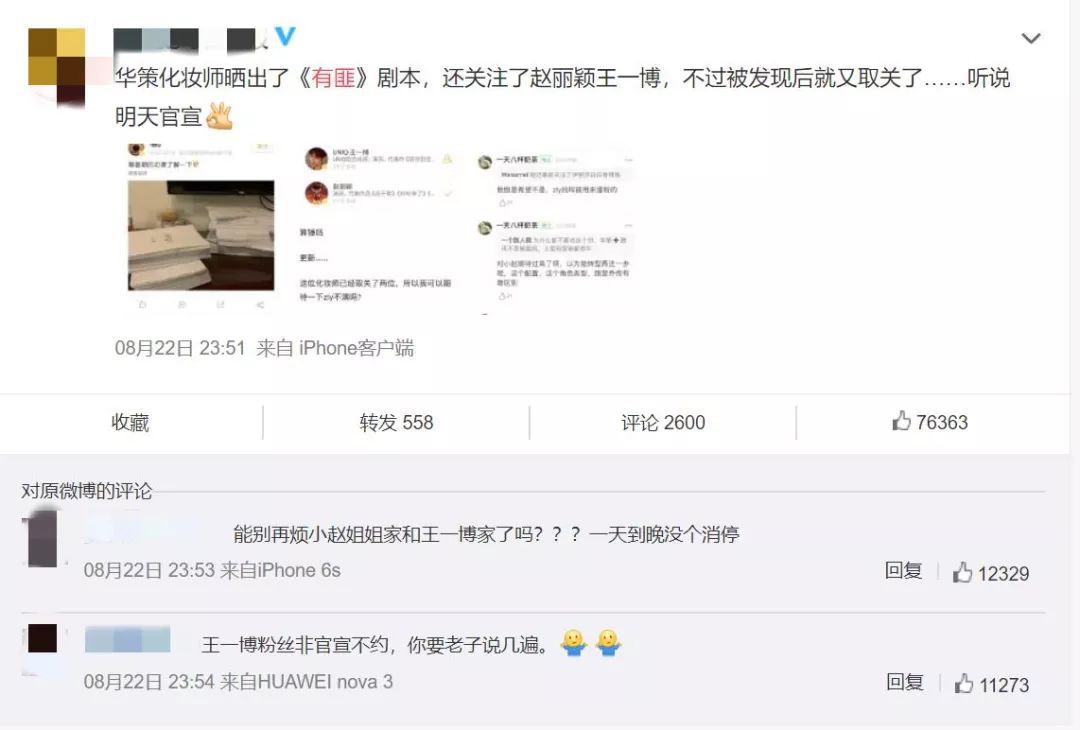1080x730 pixels.
Task: Select the 收藏 favorite tab
Action: point(131,422)
